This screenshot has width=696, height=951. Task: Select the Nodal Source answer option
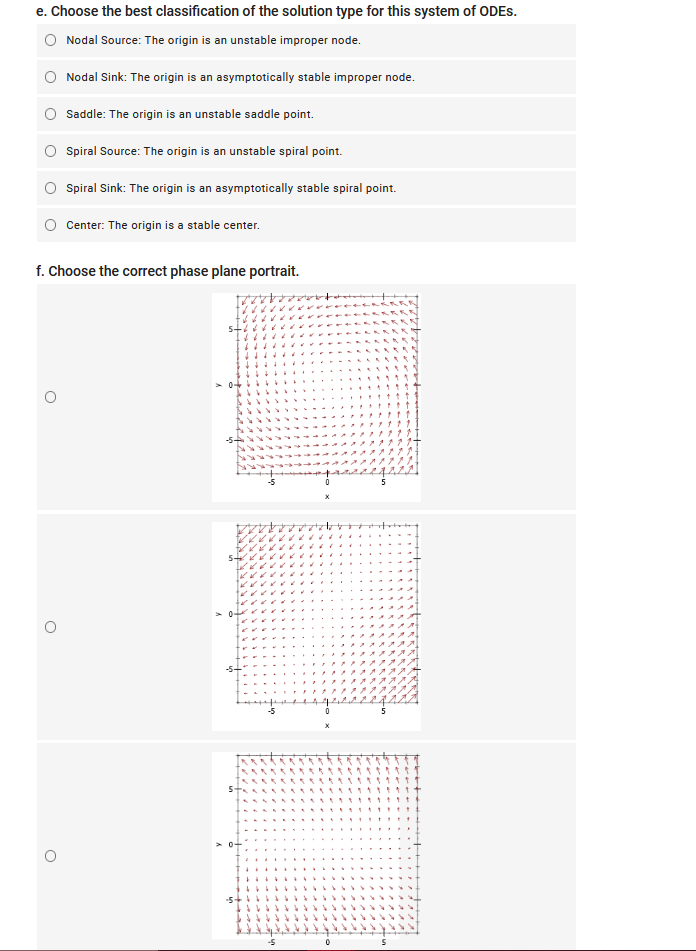(x=50, y=40)
